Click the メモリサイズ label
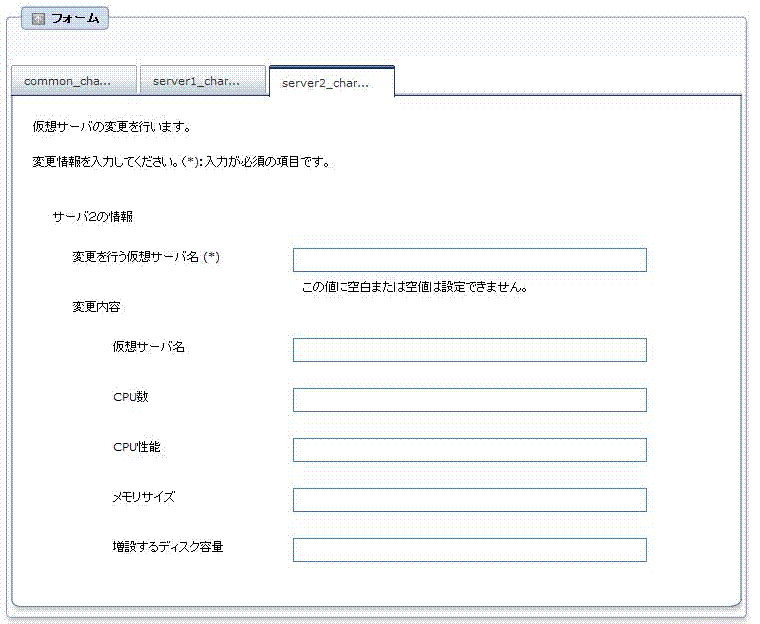Screen dimensions: 760x624 coord(144,496)
